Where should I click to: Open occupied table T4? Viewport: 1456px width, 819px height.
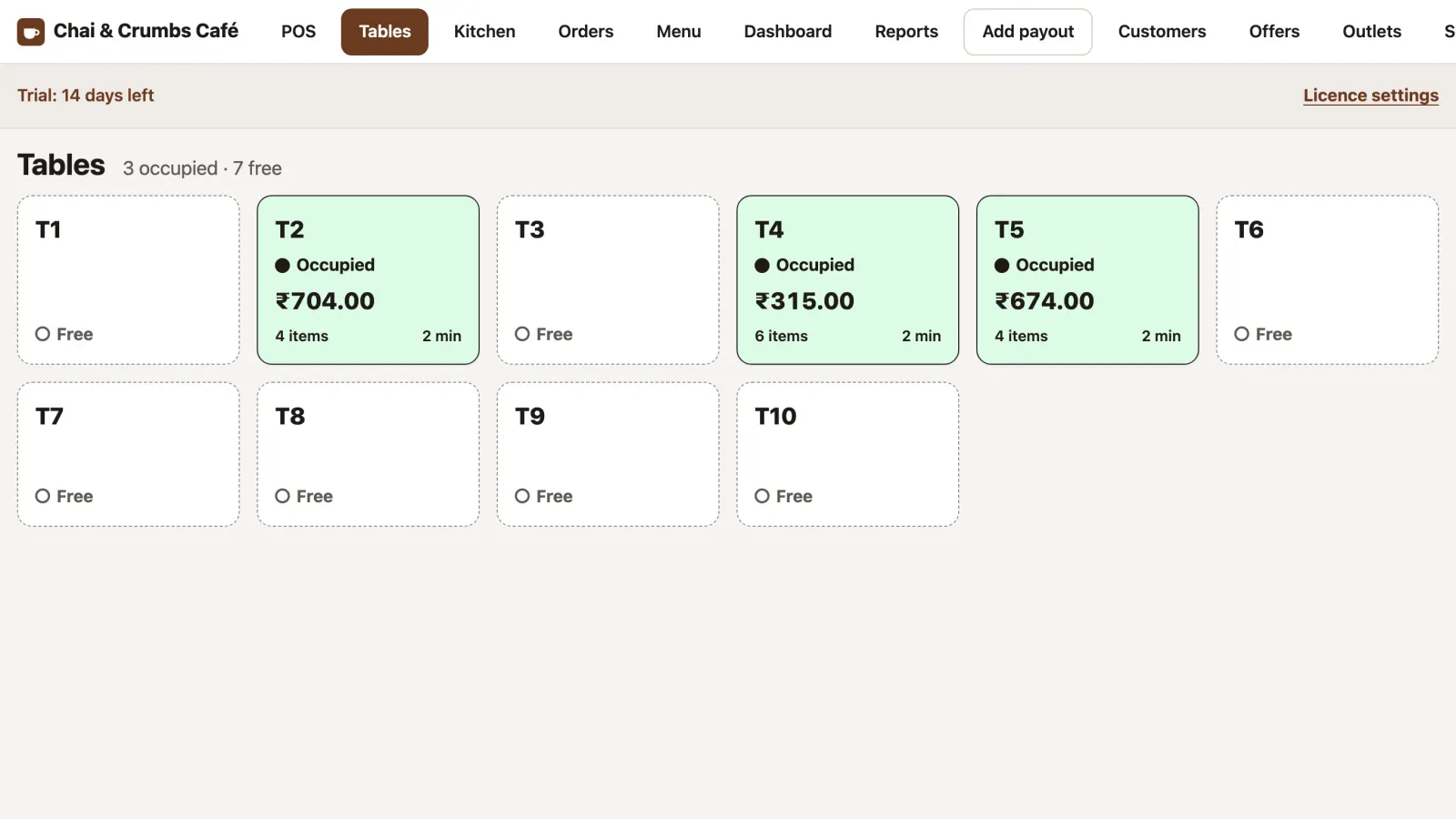pyautogui.click(x=847, y=280)
